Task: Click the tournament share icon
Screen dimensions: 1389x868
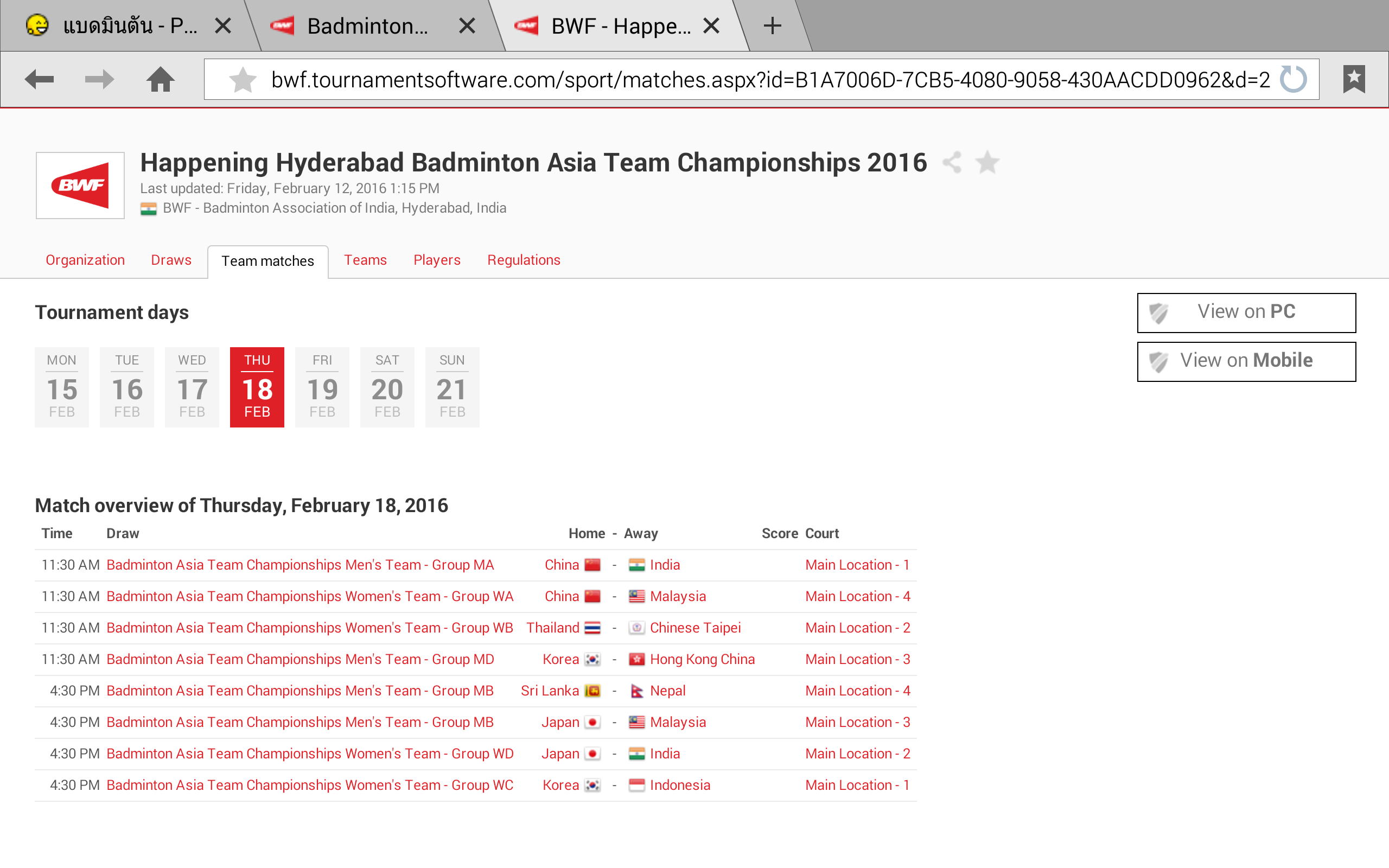Action: (952, 162)
